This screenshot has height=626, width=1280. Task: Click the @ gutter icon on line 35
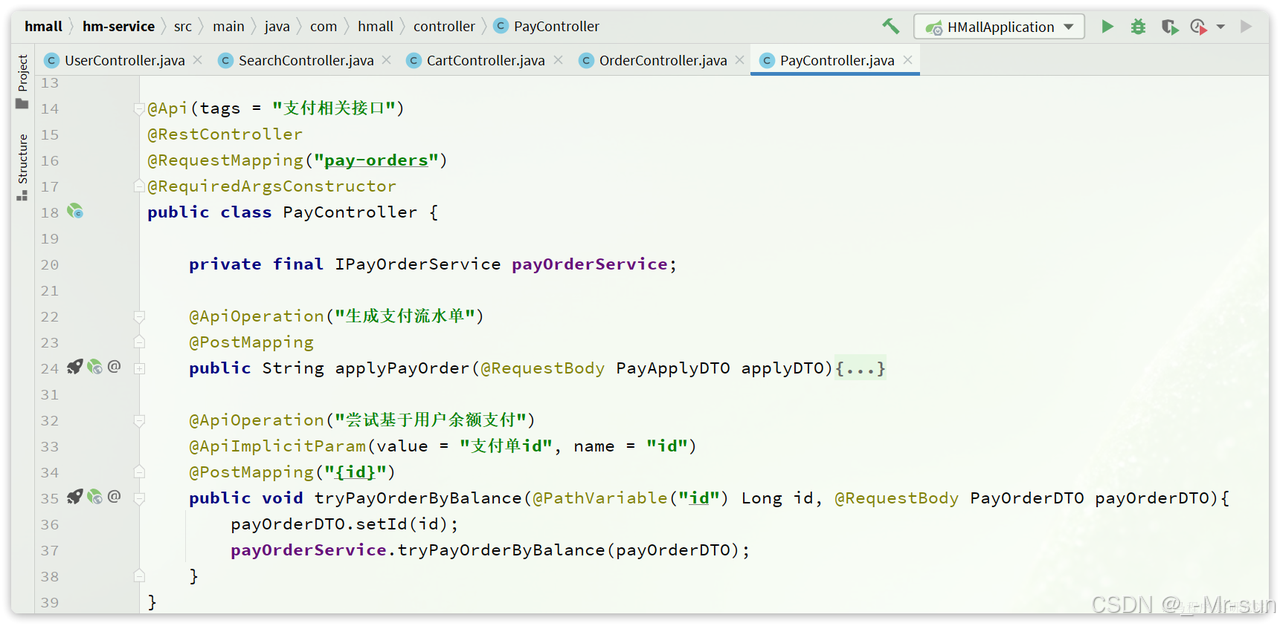pyautogui.click(x=114, y=496)
